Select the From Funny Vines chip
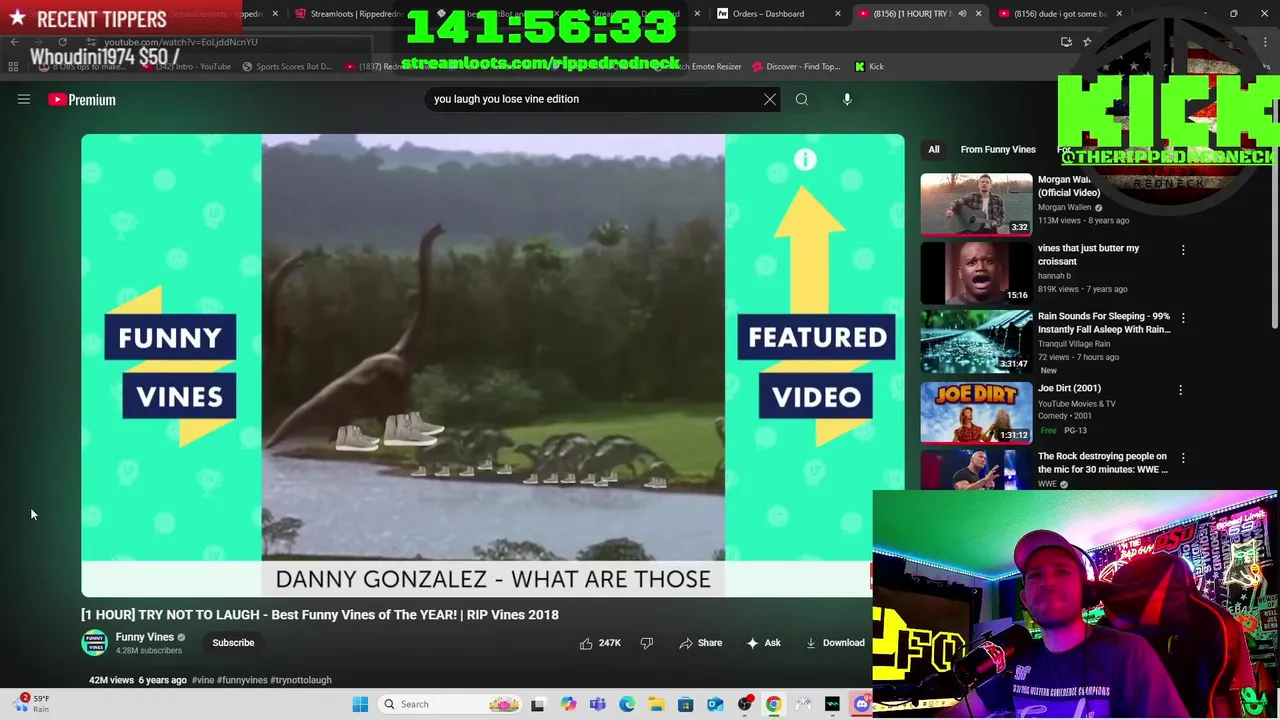 (998, 149)
